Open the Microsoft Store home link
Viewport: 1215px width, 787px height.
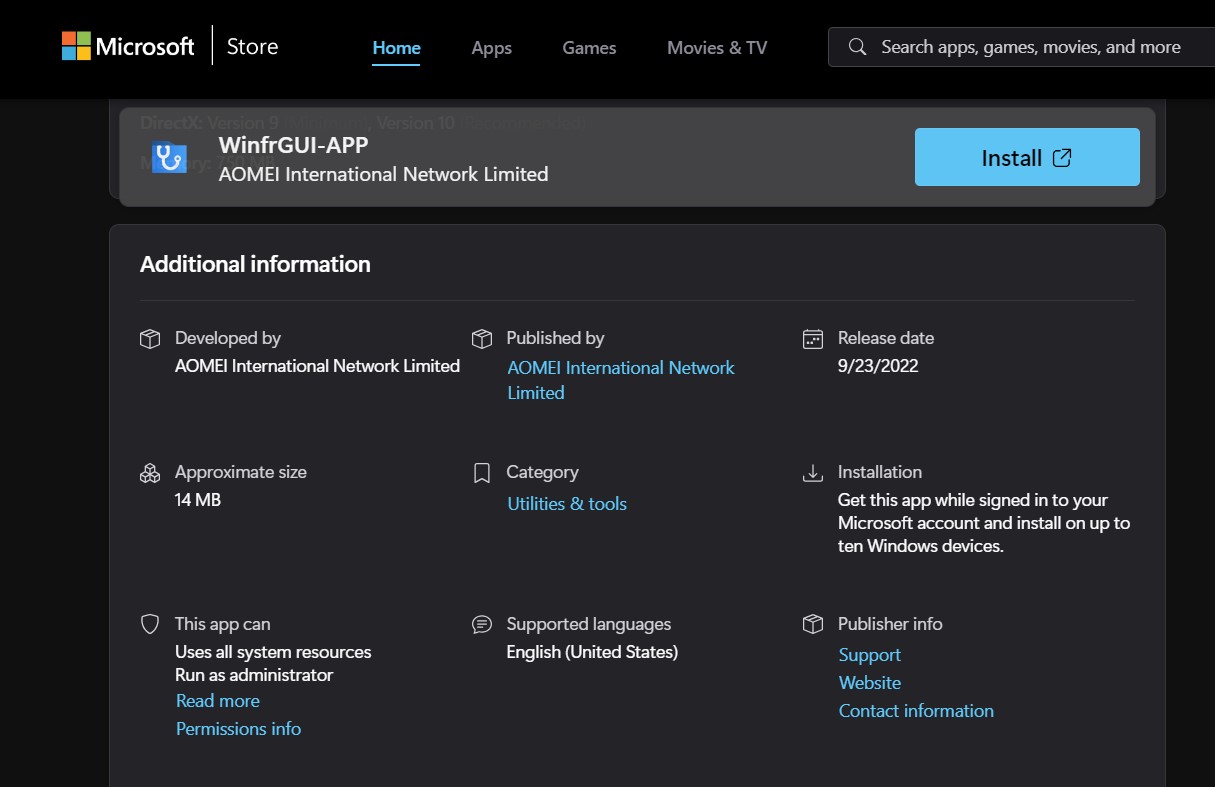(252, 46)
